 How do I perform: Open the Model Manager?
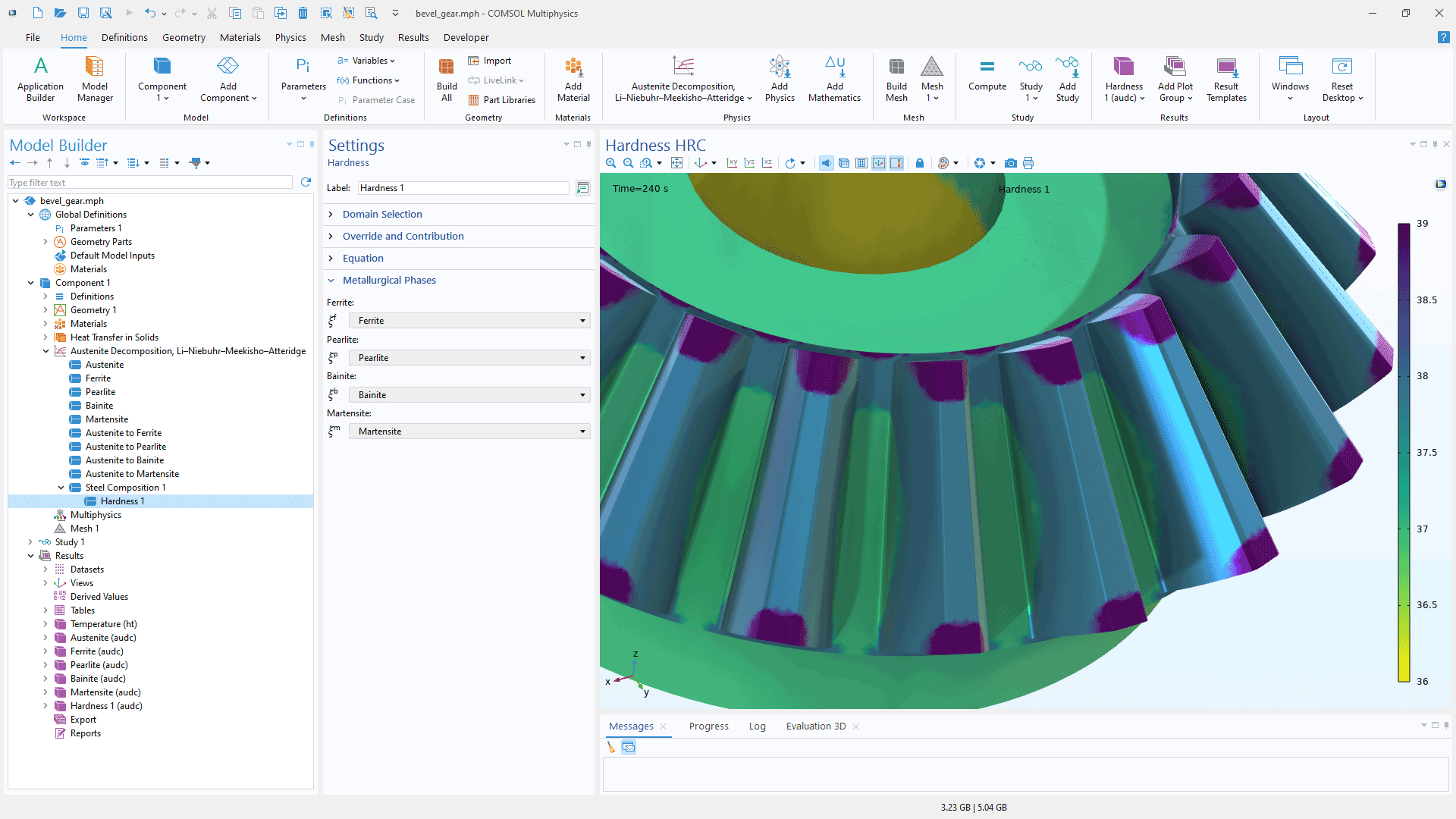click(95, 79)
